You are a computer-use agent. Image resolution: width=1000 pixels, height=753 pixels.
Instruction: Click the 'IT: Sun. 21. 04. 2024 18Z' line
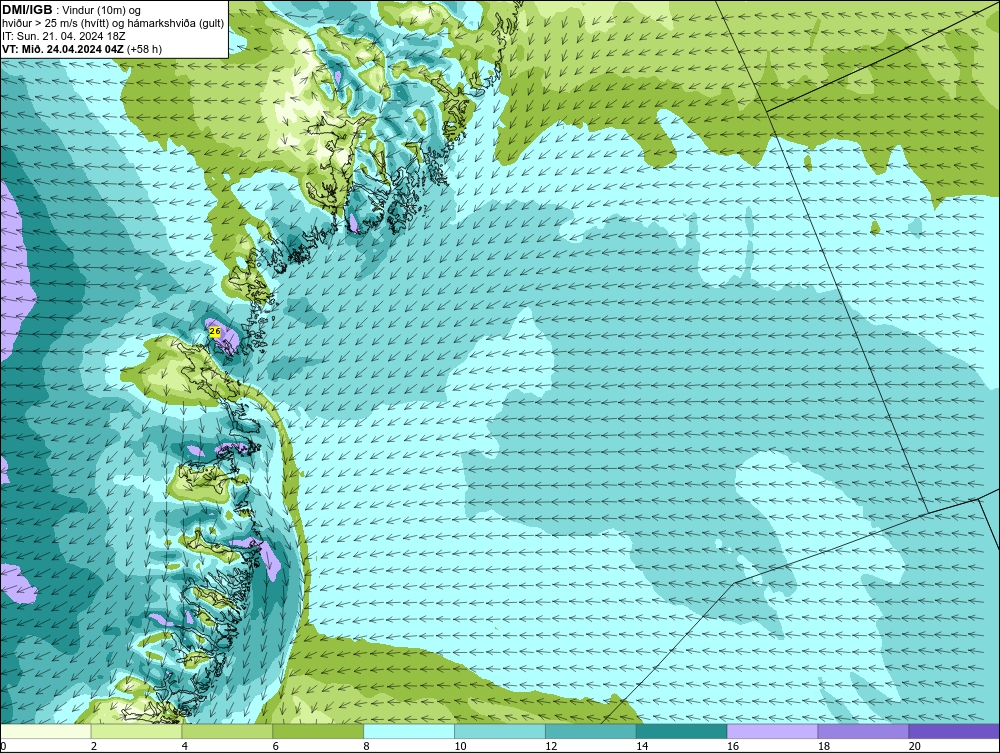[x=64, y=36]
